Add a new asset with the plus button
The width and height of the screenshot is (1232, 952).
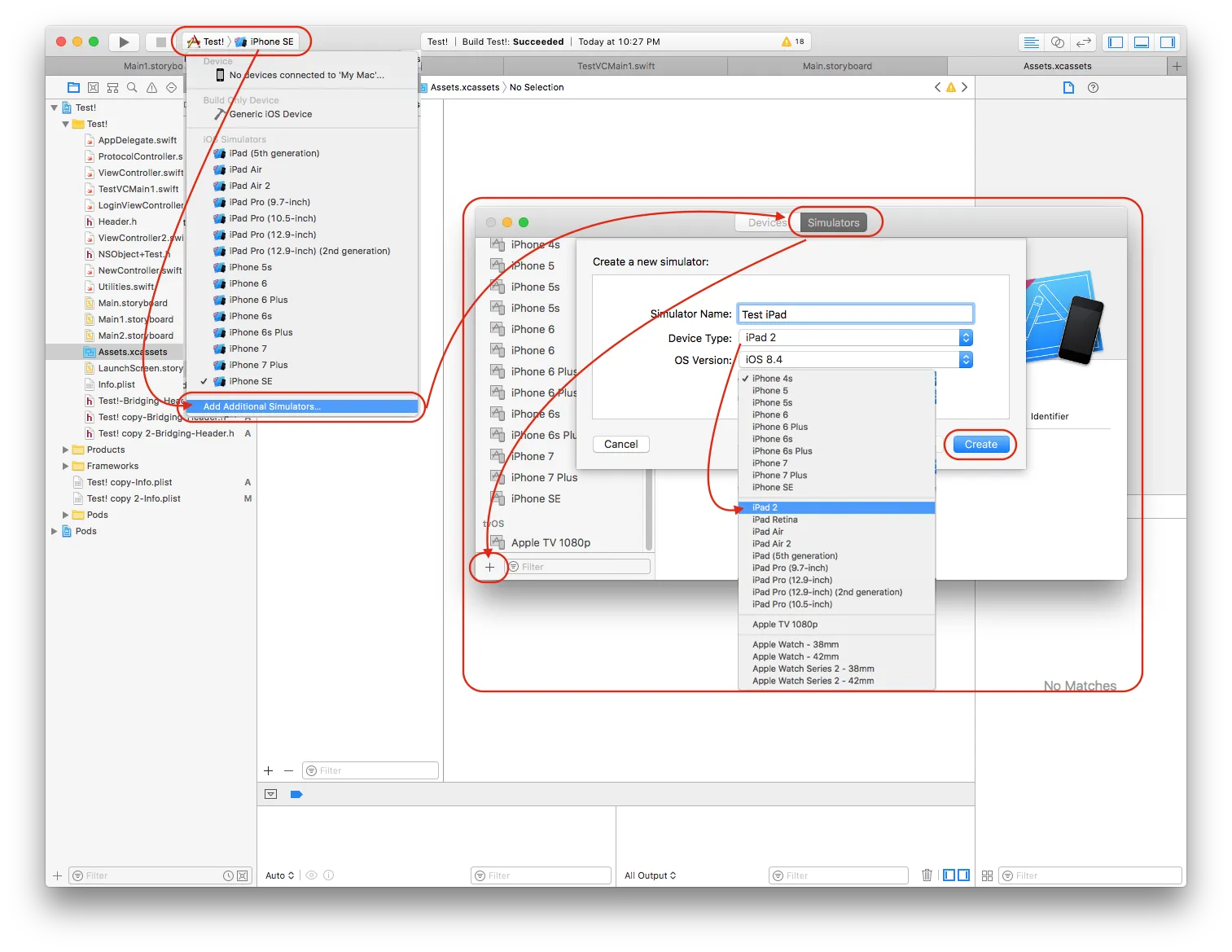tap(268, 770)
